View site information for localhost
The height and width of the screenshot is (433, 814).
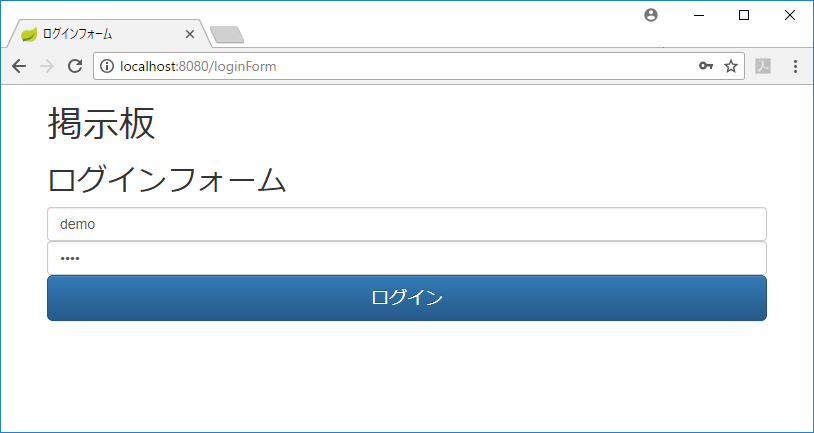107,66
